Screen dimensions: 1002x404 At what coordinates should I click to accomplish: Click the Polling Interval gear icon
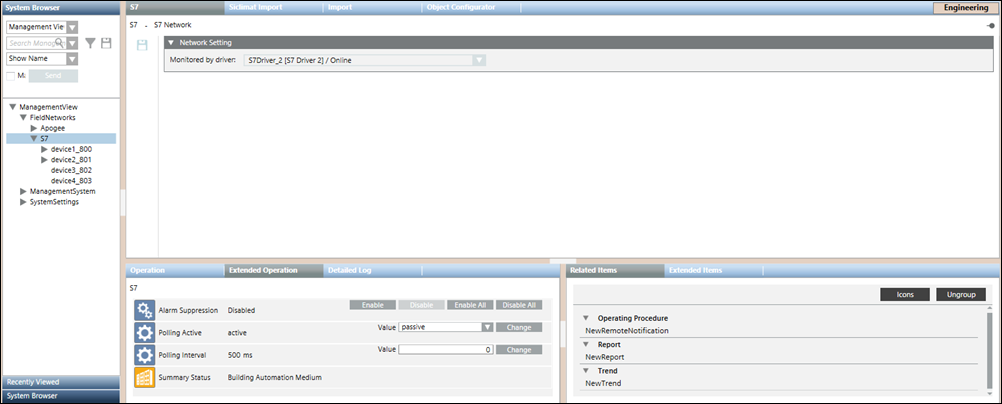144,355
